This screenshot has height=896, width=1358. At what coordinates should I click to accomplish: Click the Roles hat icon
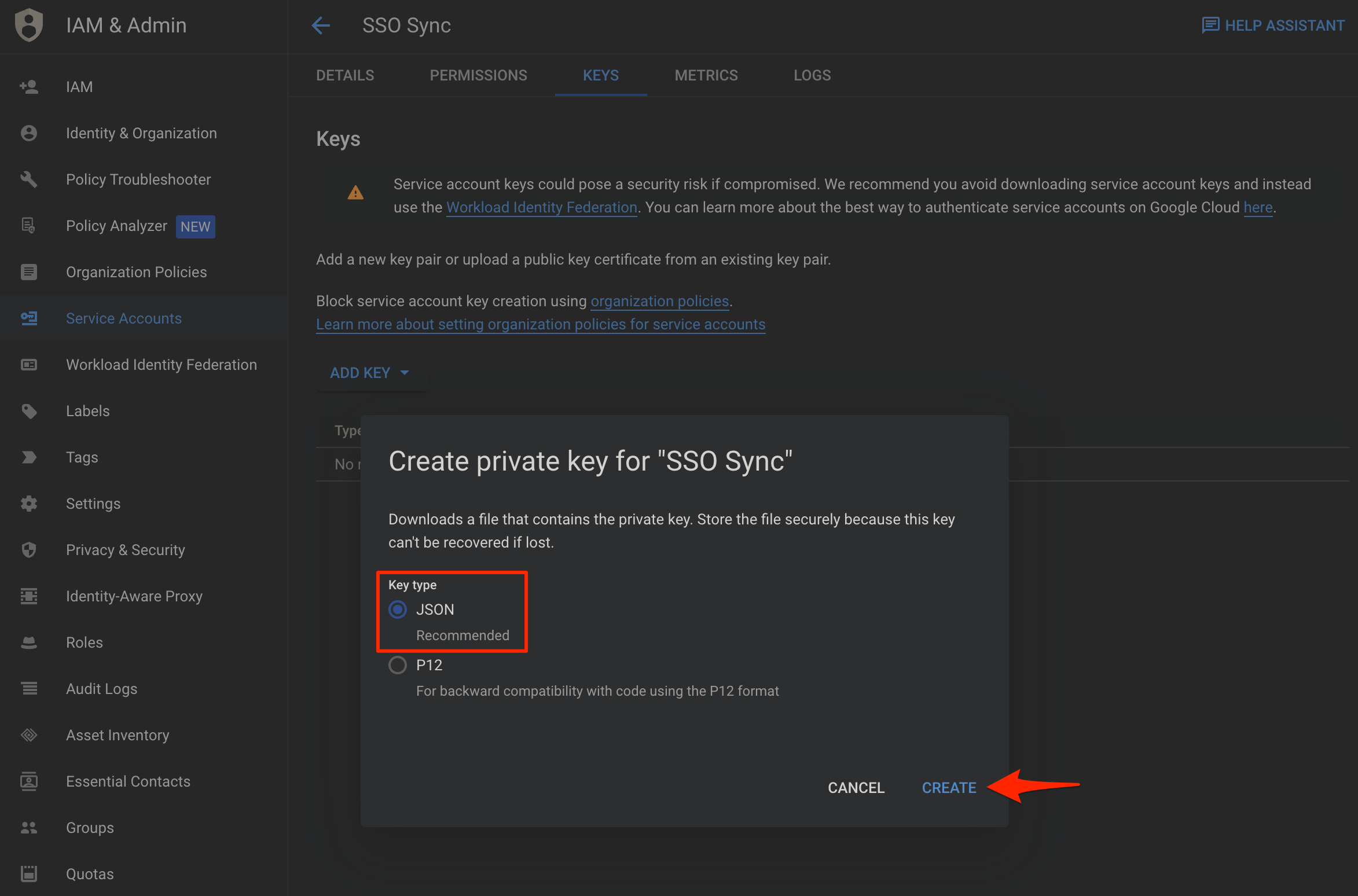(29, 642)
